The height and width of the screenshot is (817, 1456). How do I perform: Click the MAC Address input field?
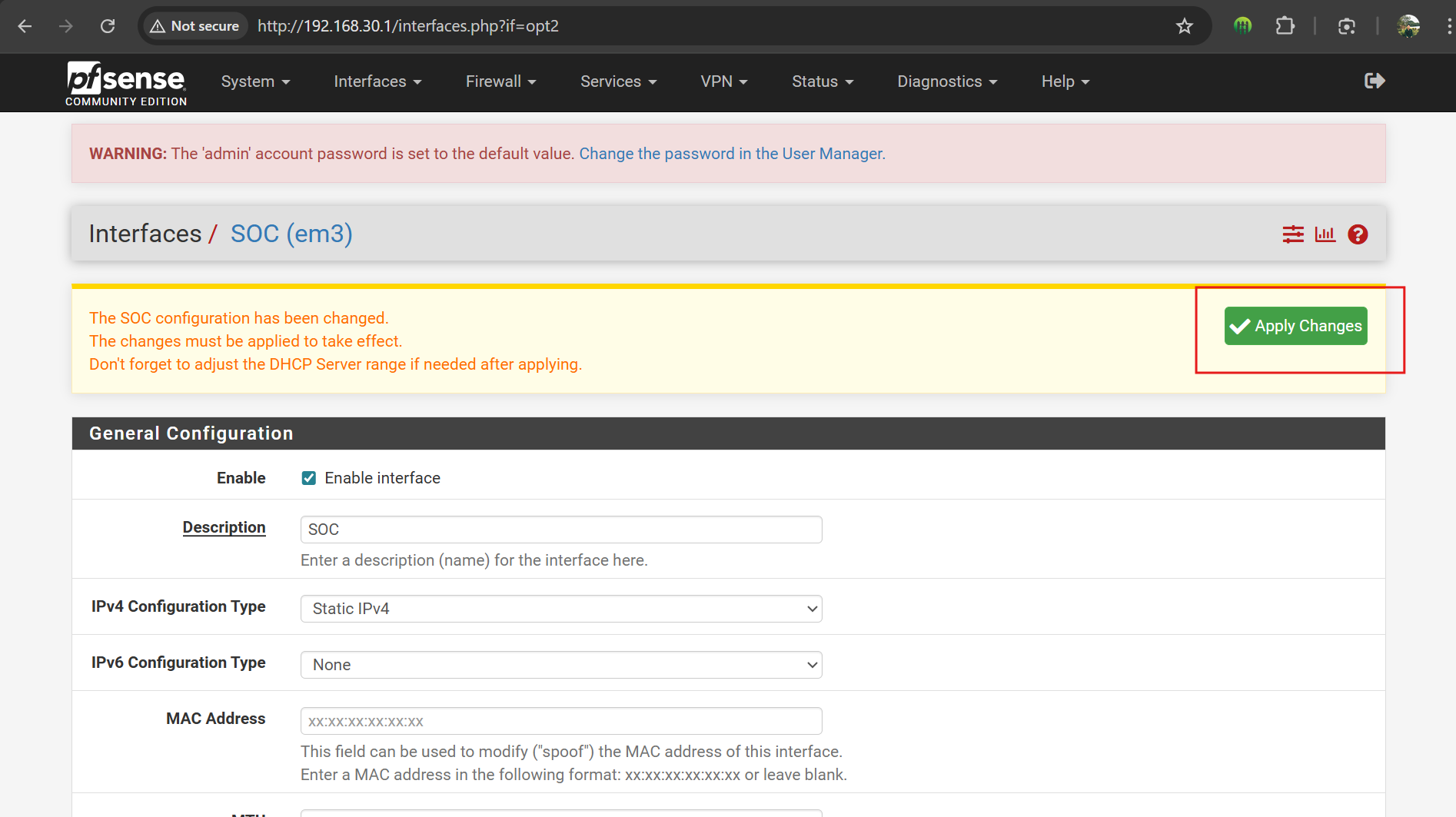561,721
